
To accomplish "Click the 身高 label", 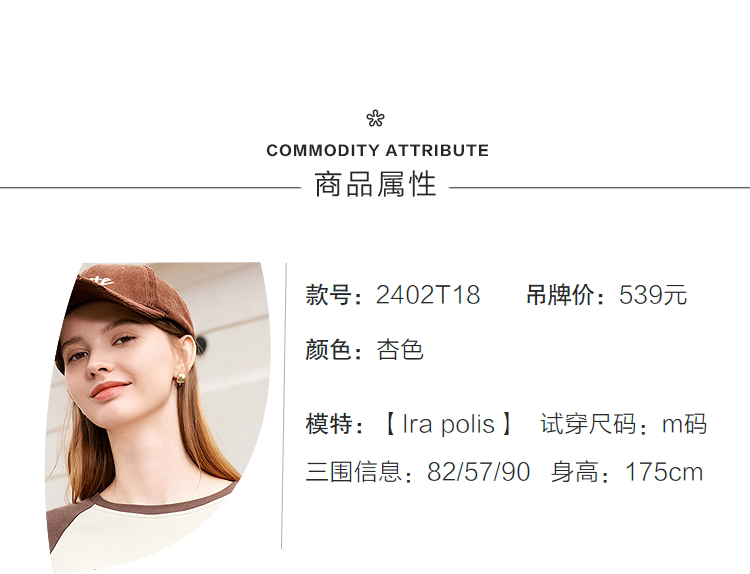I will (581, 472).
